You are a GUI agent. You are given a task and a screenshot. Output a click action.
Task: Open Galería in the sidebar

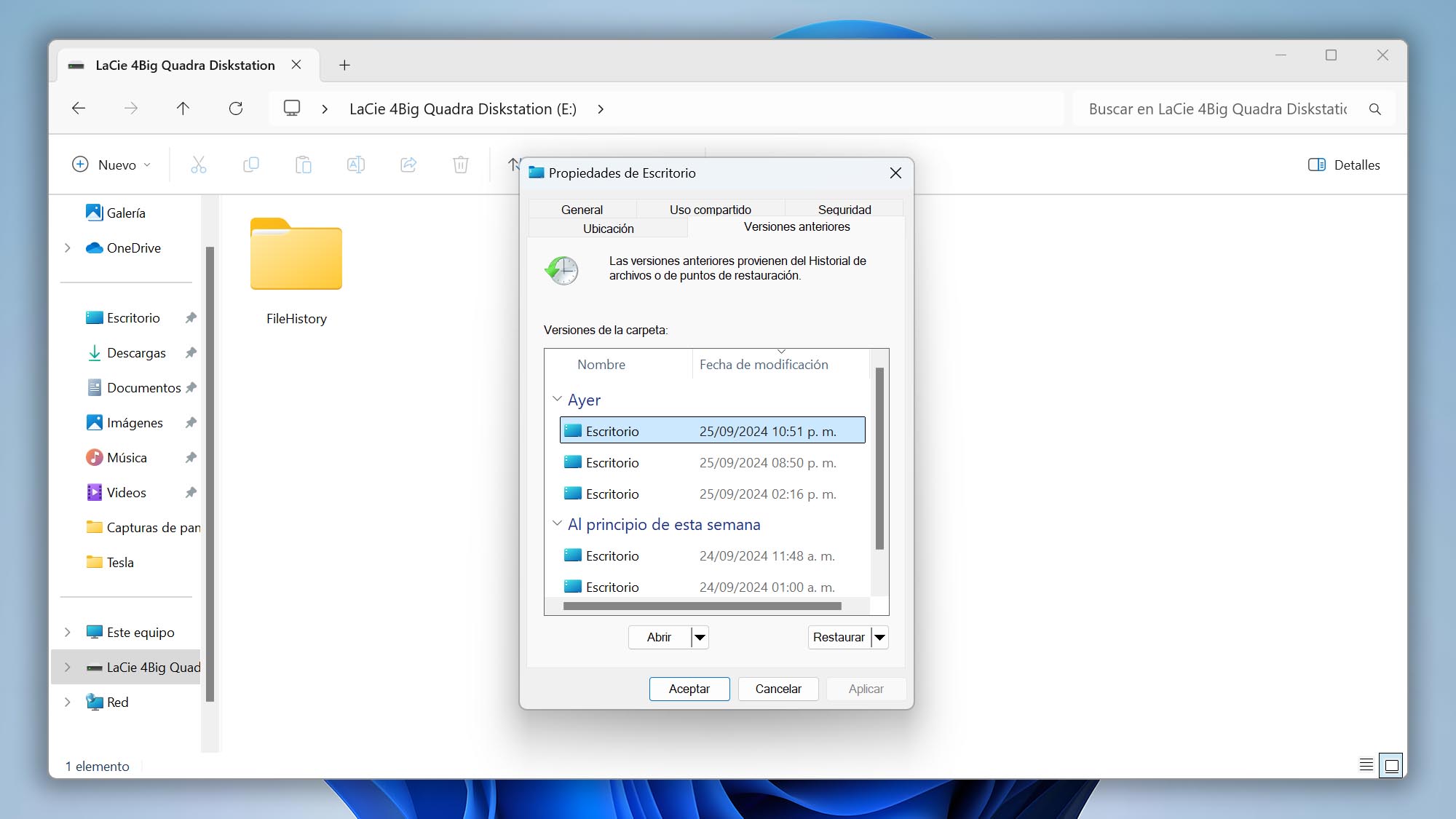tap(126, 213)
